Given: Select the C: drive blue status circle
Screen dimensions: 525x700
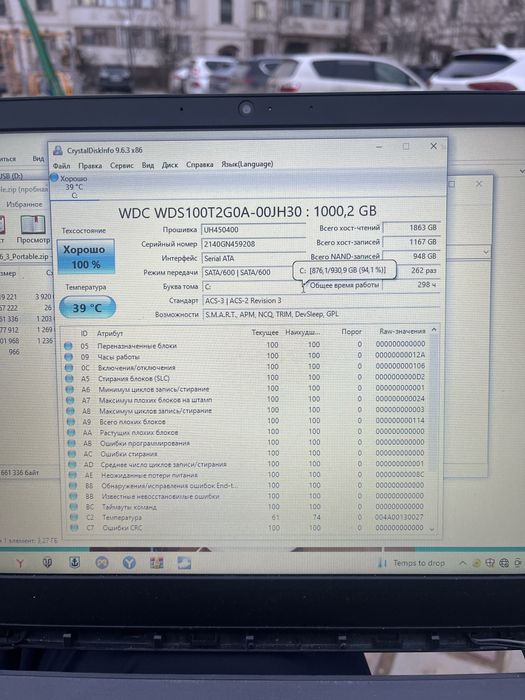Looking at the screenshot, I should click(x=54, y=178).
